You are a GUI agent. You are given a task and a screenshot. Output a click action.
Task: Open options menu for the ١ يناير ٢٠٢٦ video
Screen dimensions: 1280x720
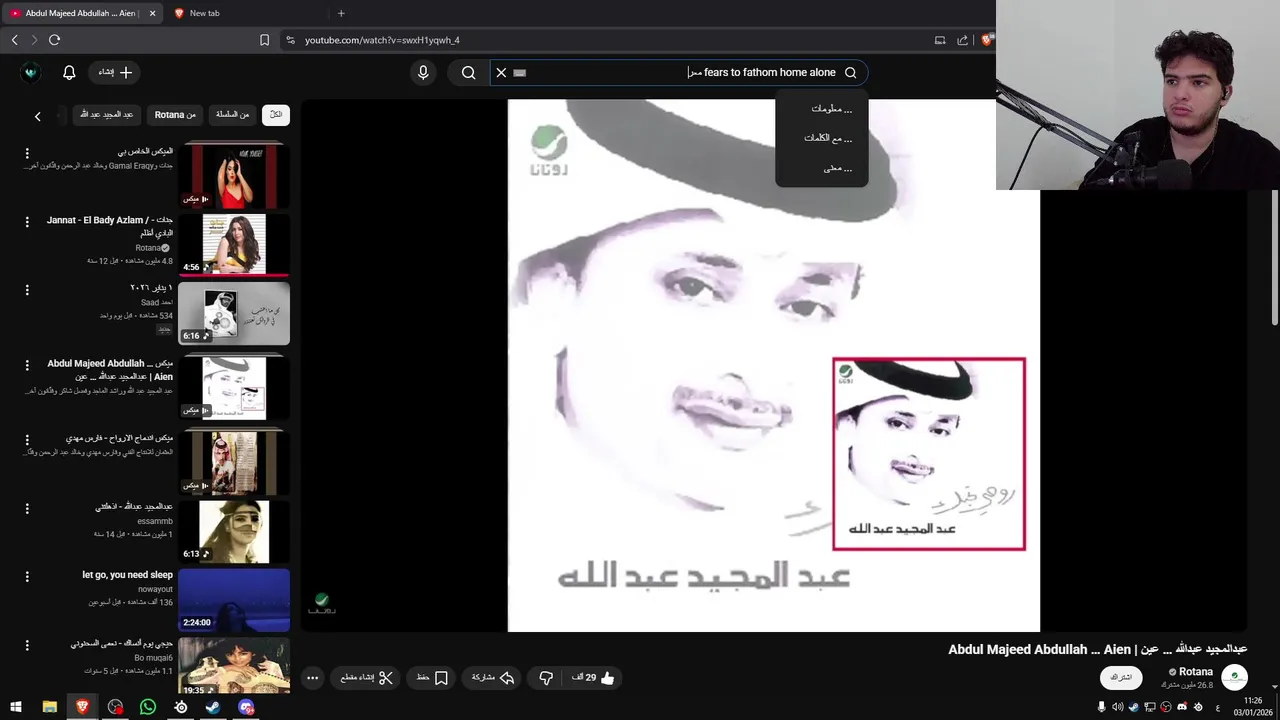27,290
